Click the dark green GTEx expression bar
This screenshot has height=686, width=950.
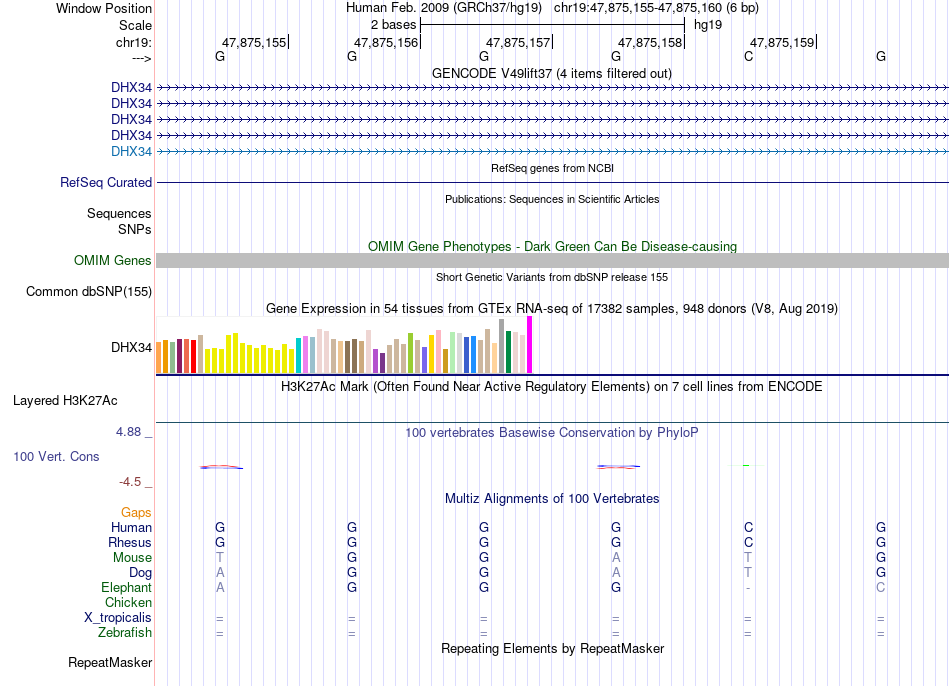(x=508, y=352)
